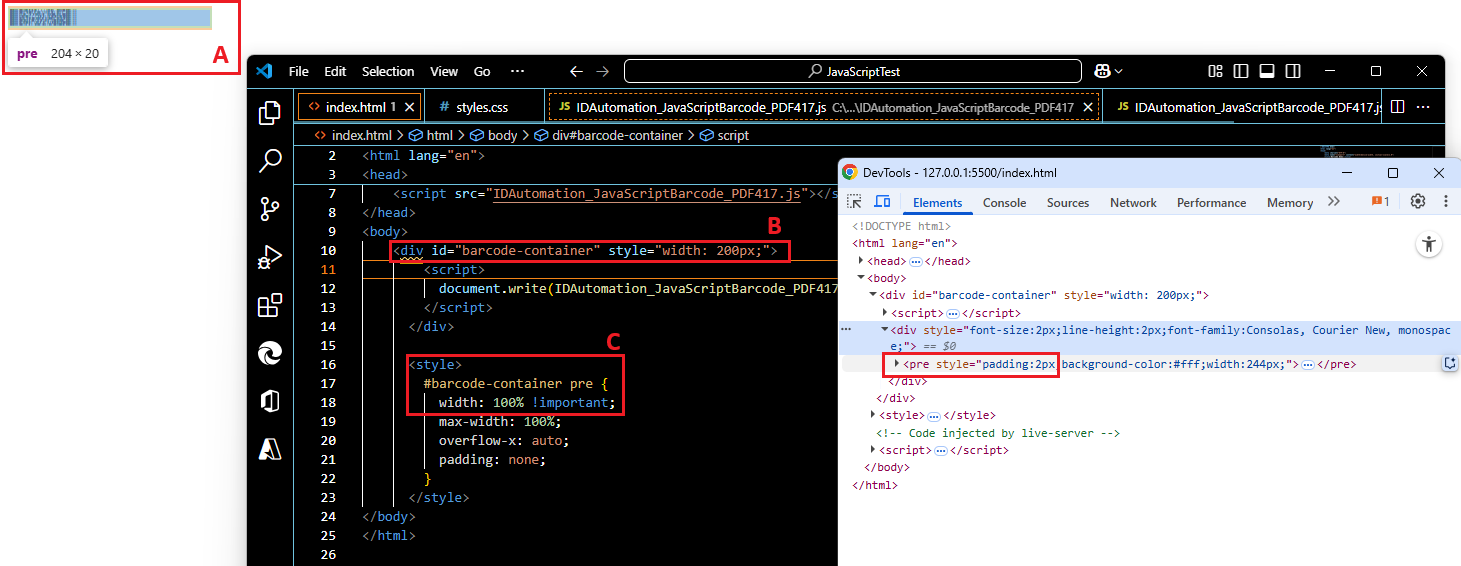The width and height of the screenshot is (1461, 566).
Task: Click the body breadcrumb in the editor
Action: click(x=493, y=135)
